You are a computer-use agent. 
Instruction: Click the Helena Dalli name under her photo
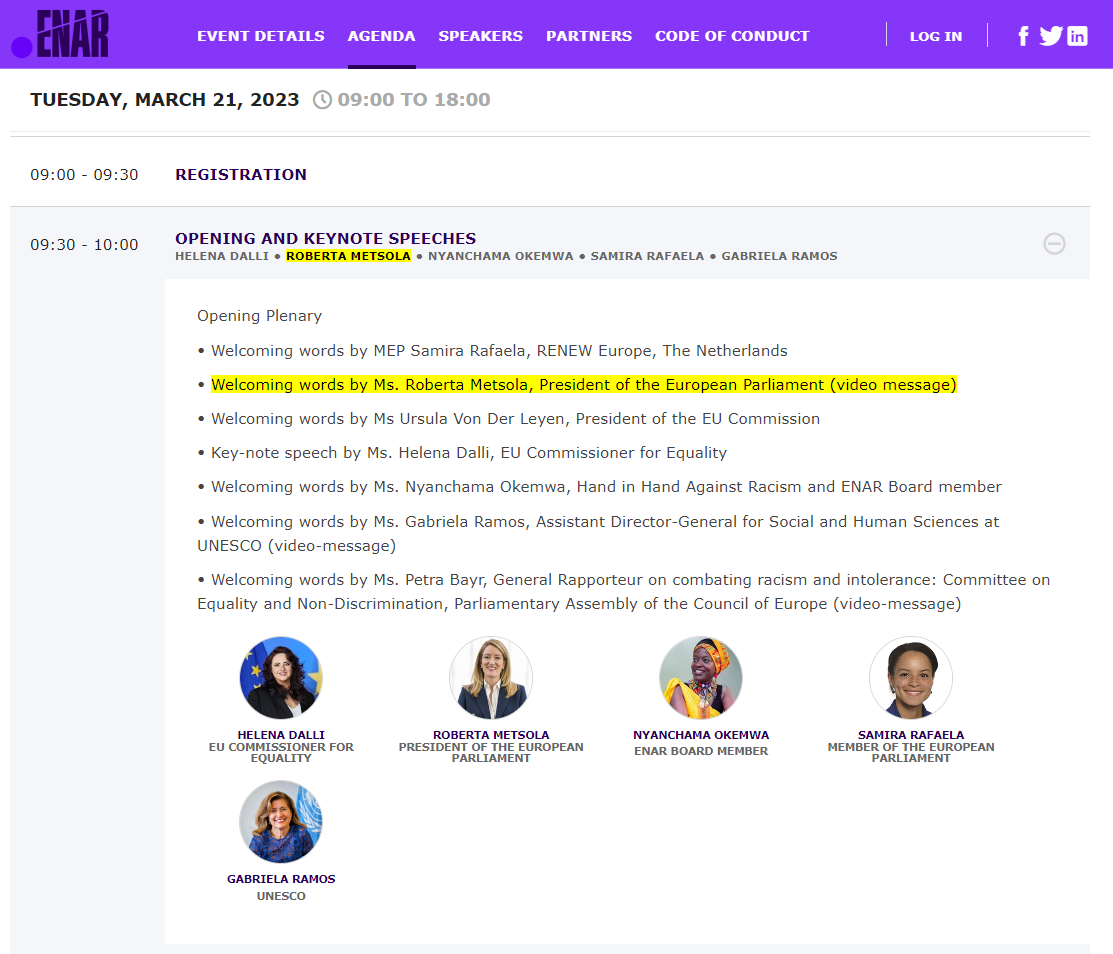pos(281,735)
